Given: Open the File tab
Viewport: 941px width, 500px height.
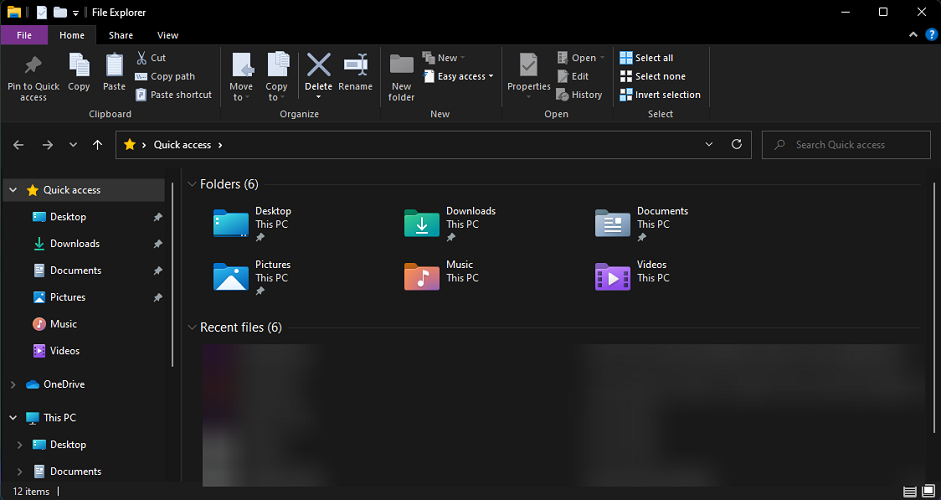Looking at the screenshot, I should click(x=24, y=35).
